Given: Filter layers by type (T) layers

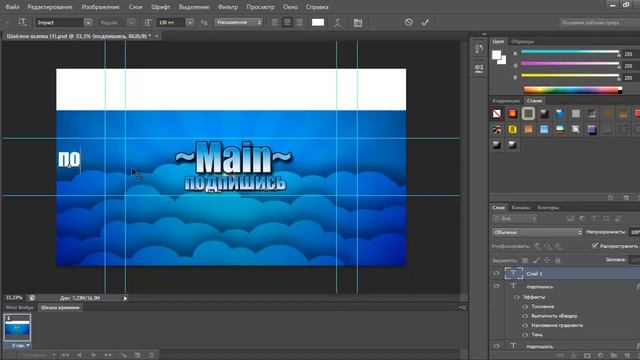Looking at the screenshot, I should tap(594, 219).
